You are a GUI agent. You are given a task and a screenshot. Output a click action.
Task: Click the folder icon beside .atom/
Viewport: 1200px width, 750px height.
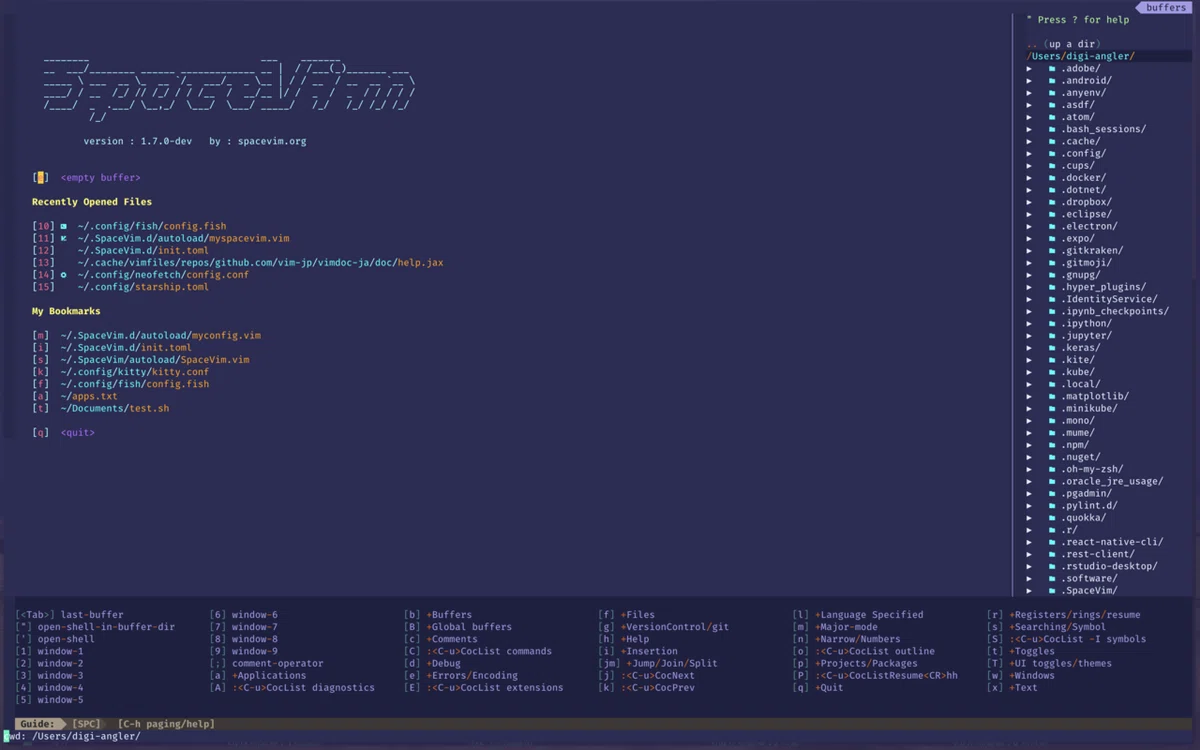1052,117
